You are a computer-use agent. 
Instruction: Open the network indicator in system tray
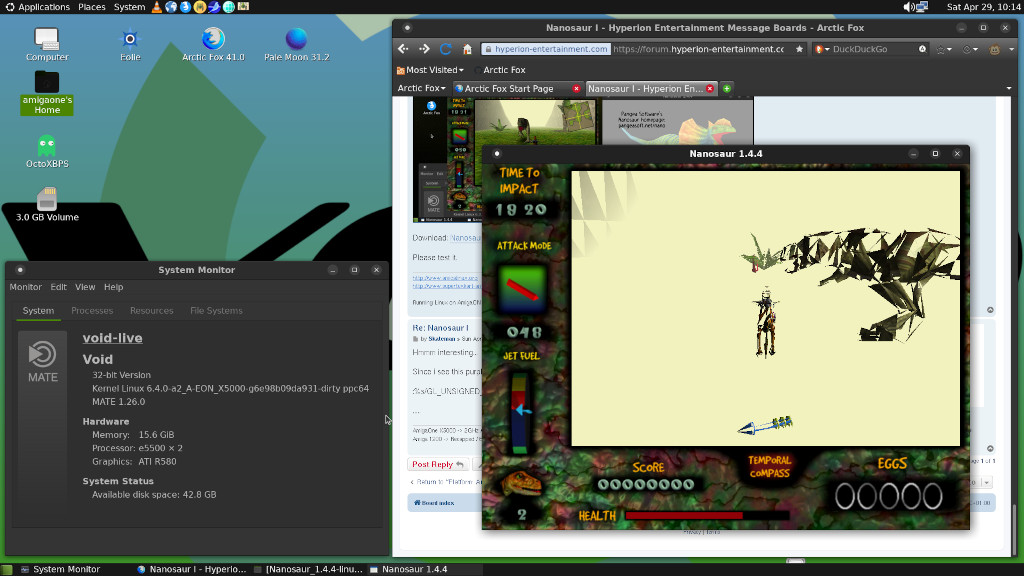[922, 7]
